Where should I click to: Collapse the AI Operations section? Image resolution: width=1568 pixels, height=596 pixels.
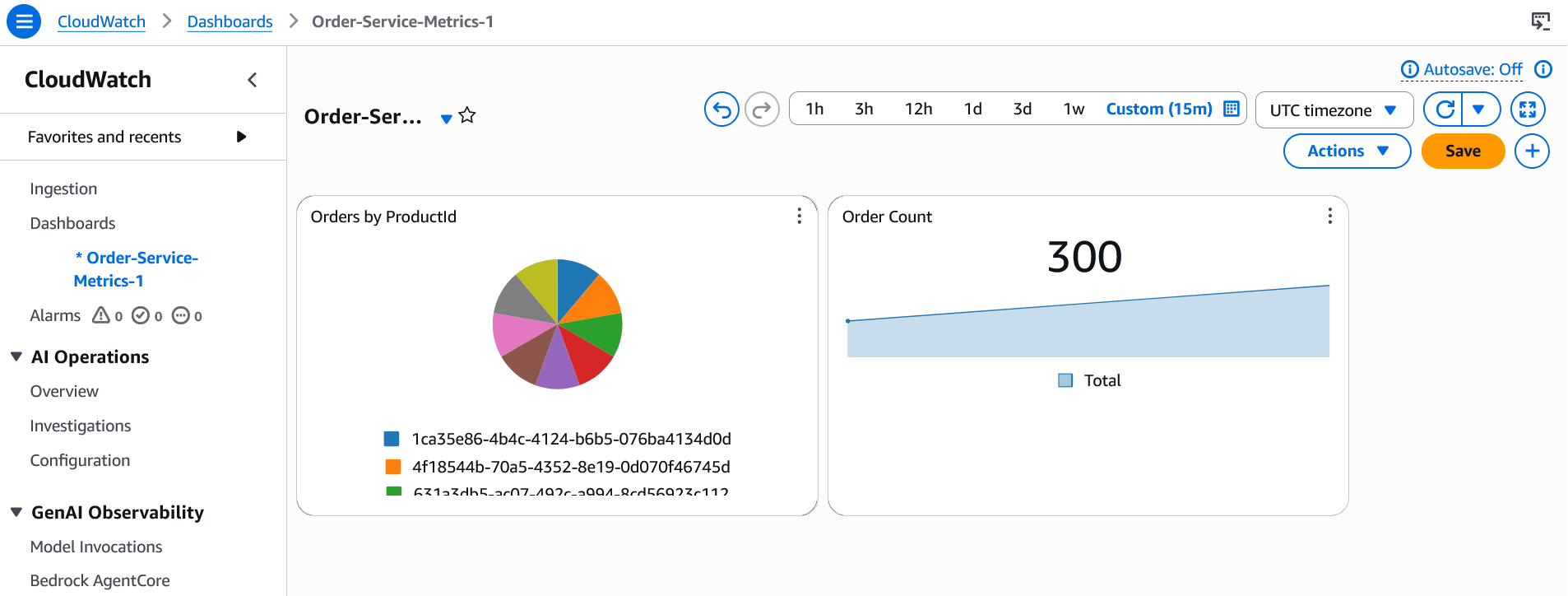[16, 356]
